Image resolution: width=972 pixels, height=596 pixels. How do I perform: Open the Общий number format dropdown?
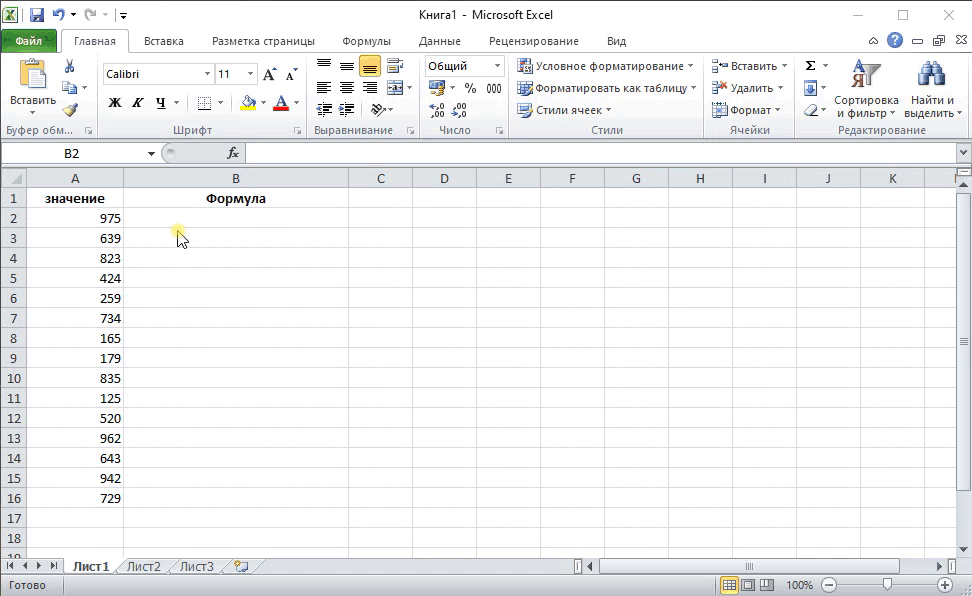pyautogui.click(x=497, y=66)
